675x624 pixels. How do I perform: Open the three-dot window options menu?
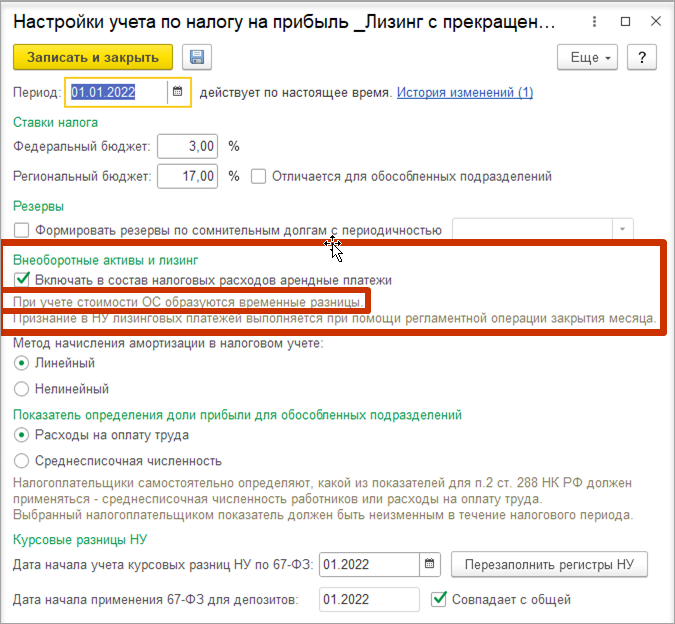click(594, 22)
